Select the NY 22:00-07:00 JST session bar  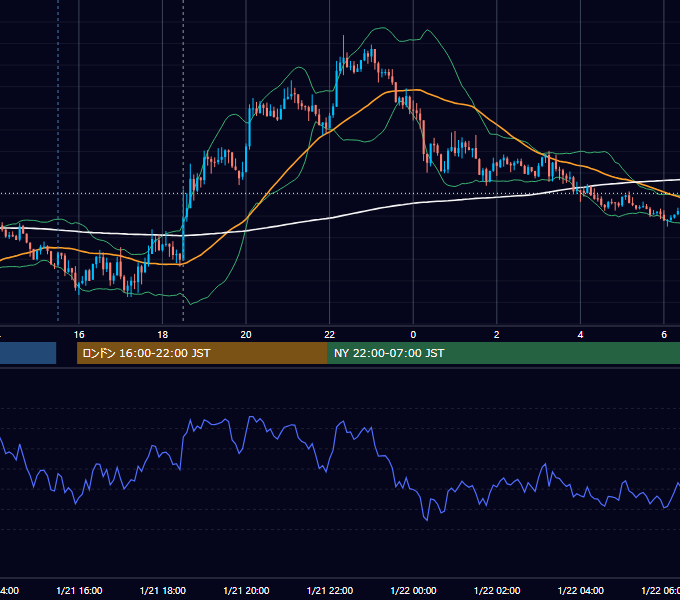(503, 353)
